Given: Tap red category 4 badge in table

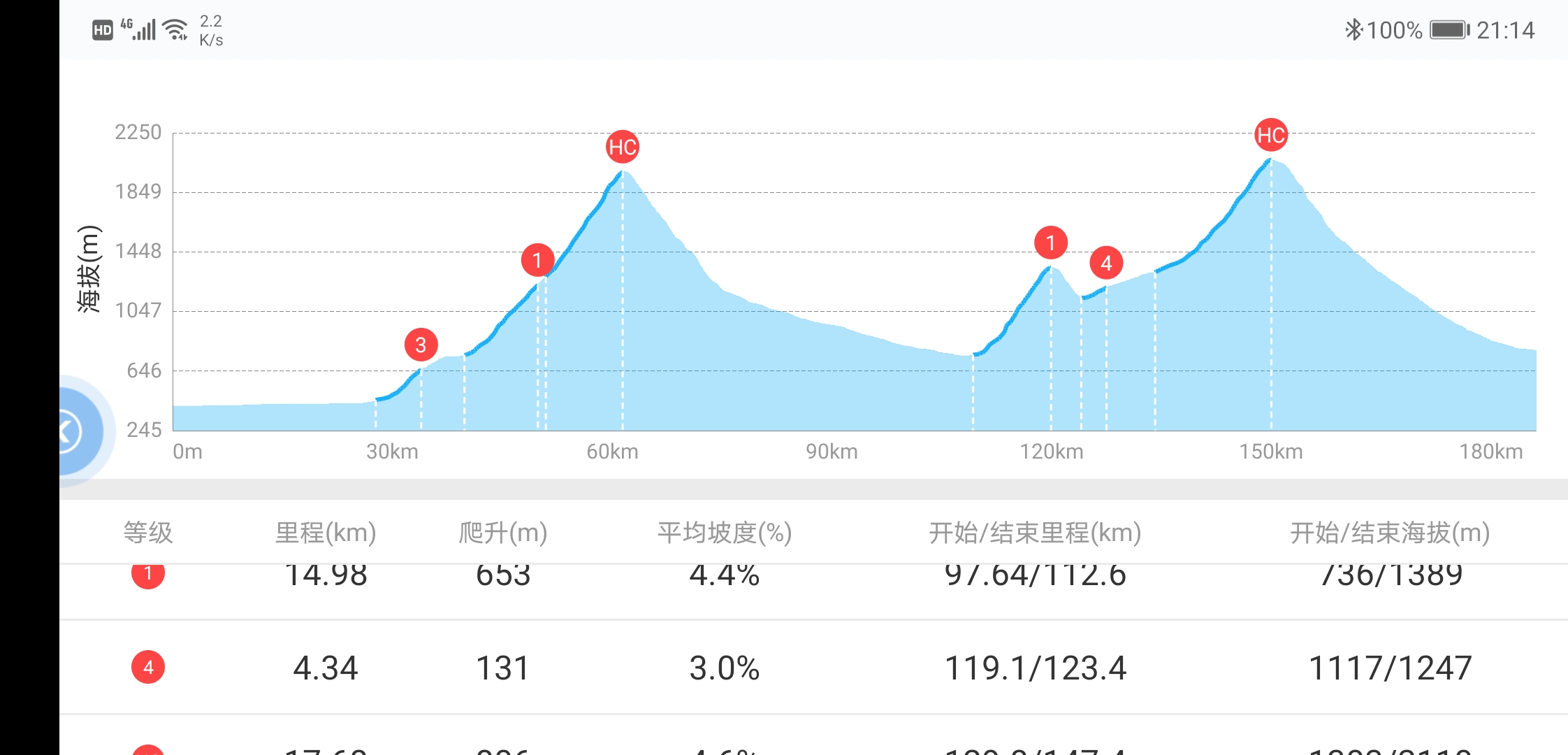Looking at the screenshot, I should 148,667.
